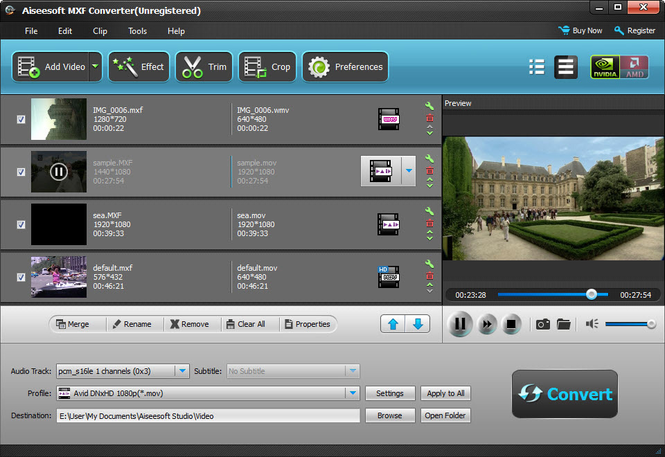Click the HD format icon for default.mov
This screenshot has width=665, height=457.
coord(388,277)
